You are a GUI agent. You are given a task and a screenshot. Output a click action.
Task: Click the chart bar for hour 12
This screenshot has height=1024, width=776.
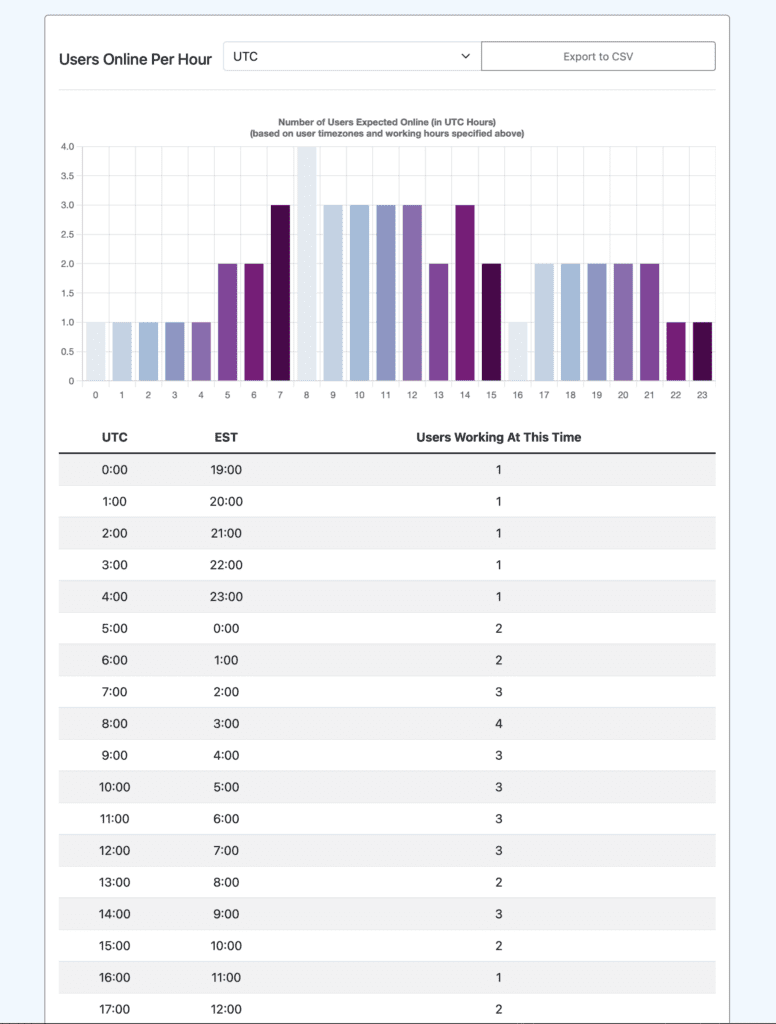point(412,293)
